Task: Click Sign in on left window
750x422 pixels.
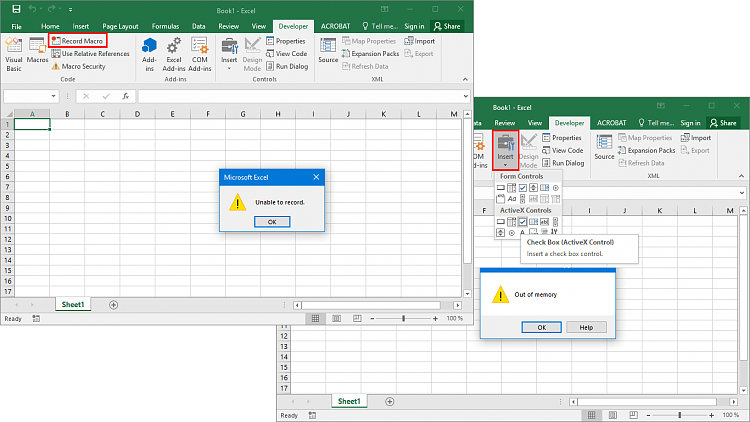Action: pyautogui.click(x=414, y=26)
